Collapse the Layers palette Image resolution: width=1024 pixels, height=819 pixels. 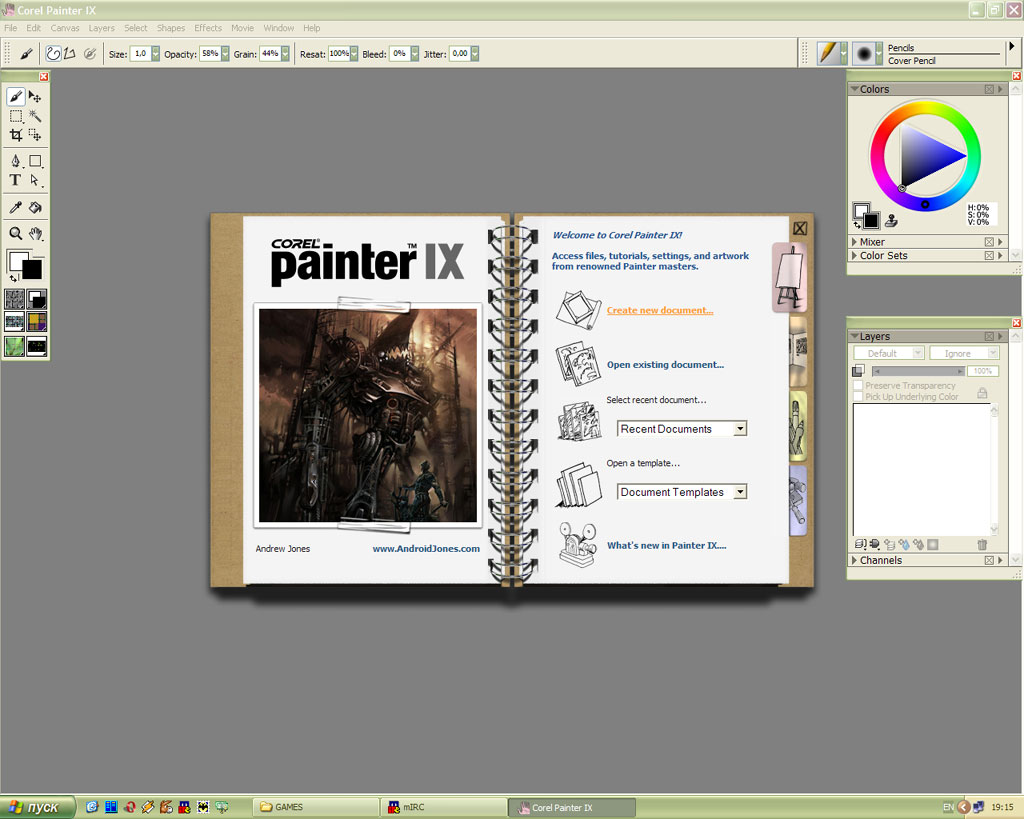click(x=854, y=336)
